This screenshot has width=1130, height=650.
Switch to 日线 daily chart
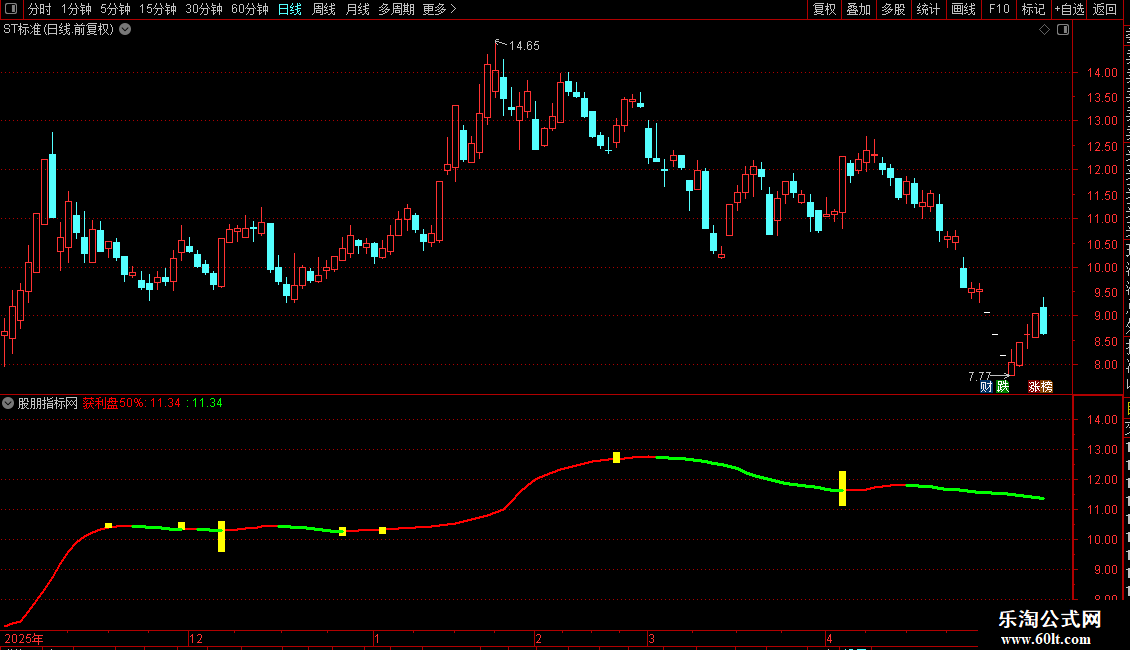click(290, 9)
